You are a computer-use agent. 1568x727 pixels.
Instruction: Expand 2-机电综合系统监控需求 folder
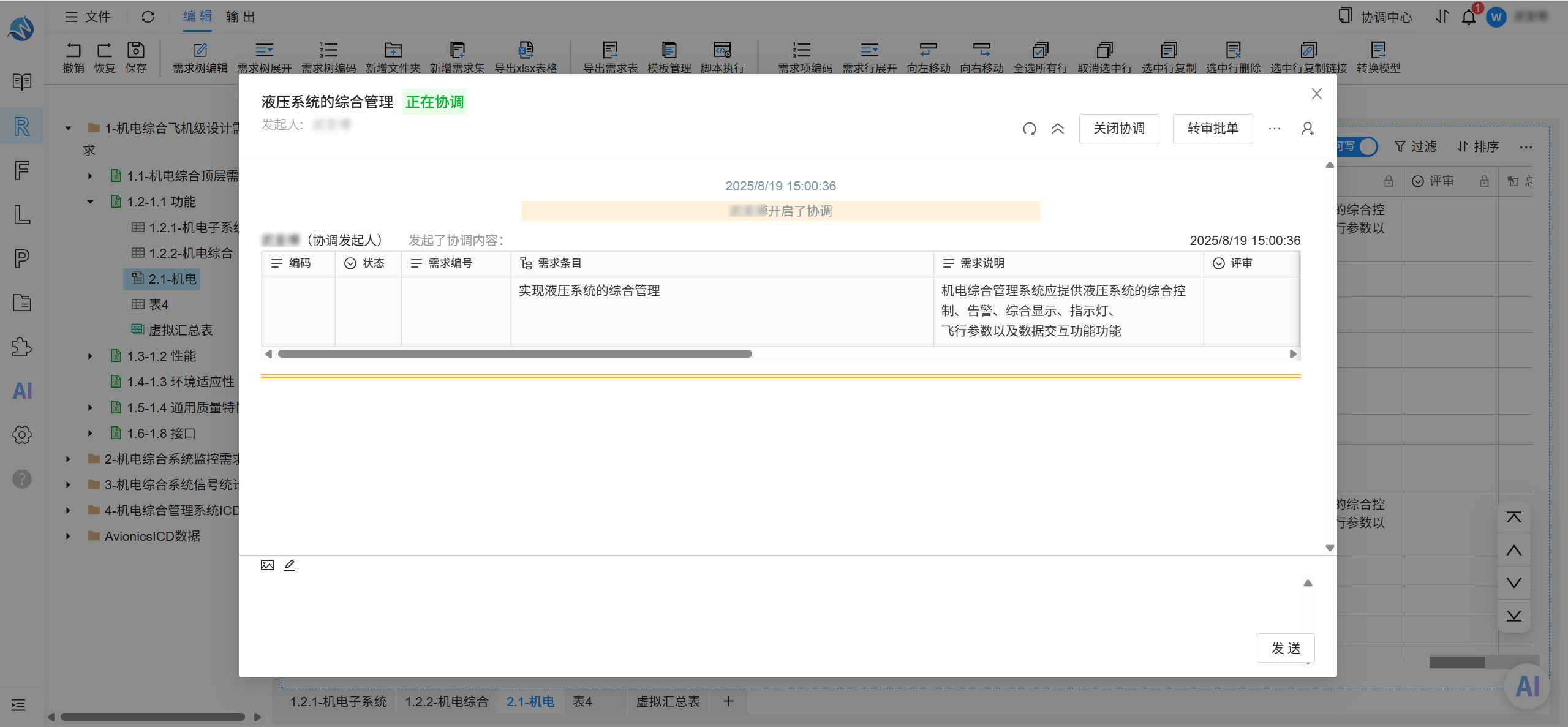[x=69, y=459]
